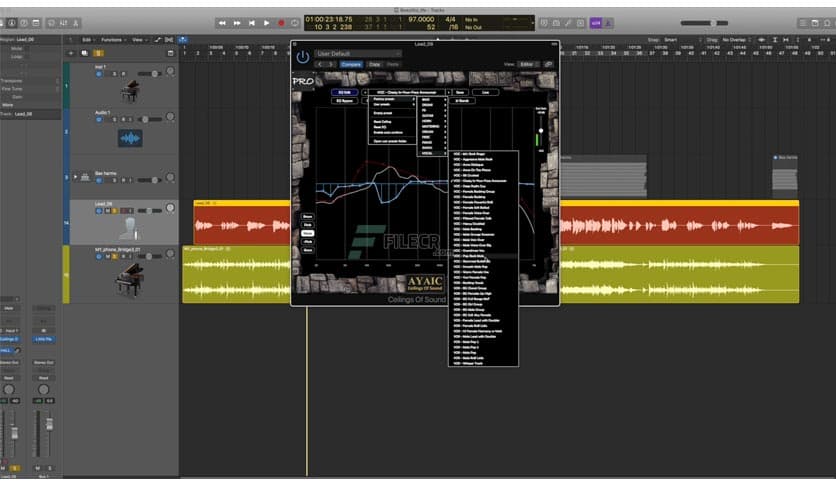Click the Fast Forward transport button

point(237,23)
